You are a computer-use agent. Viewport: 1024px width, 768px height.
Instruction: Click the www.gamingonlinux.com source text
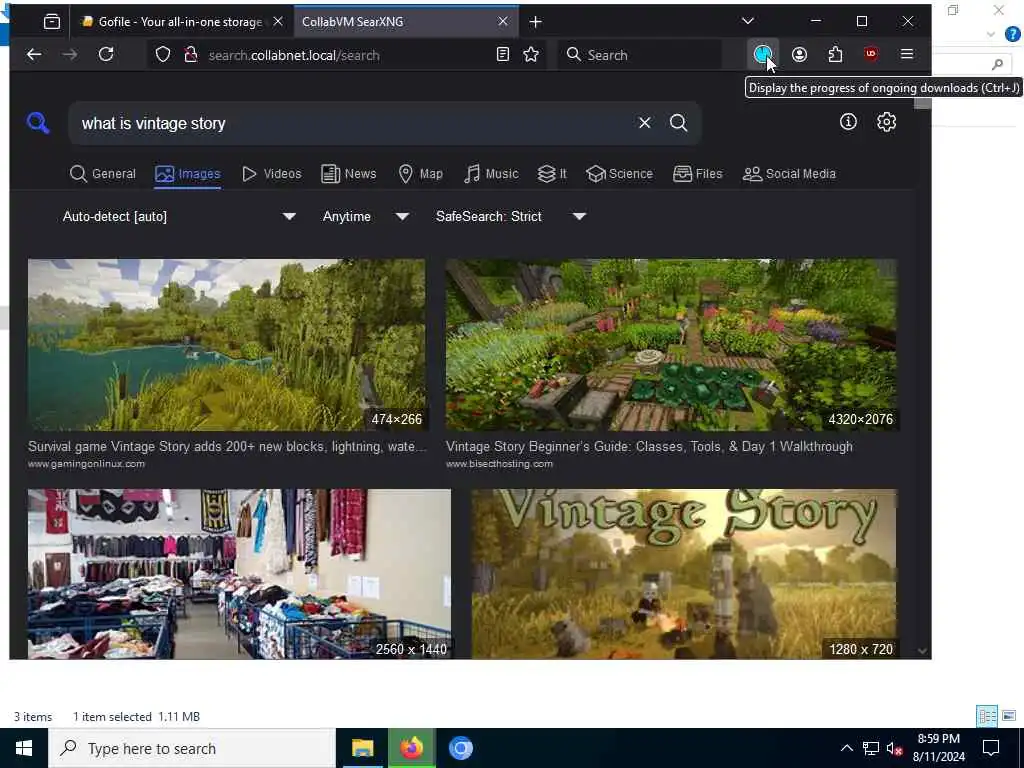tap(86, 464)
